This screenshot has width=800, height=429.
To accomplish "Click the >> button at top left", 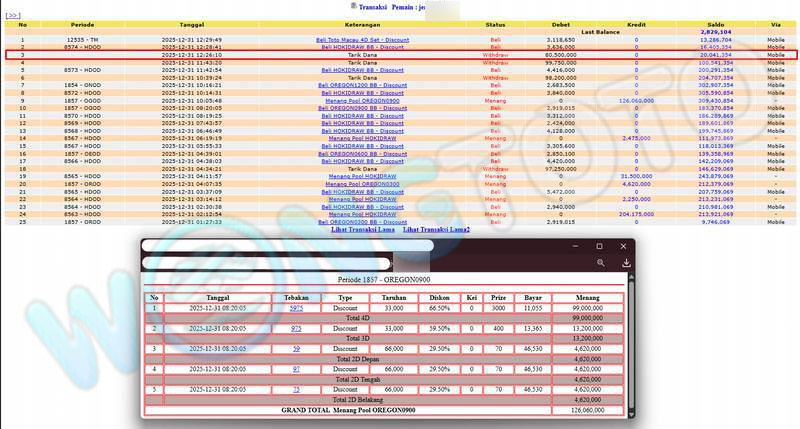I will (13, 16).
